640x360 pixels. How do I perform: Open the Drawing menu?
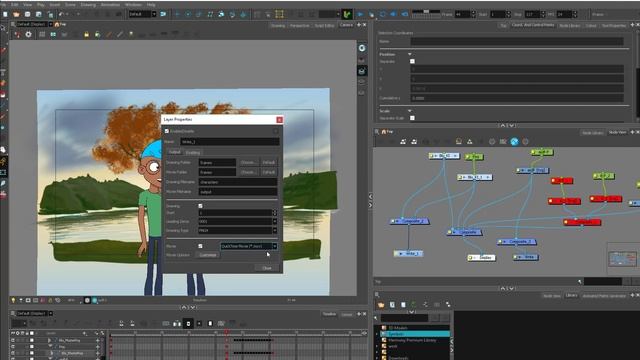click(88, 4)
